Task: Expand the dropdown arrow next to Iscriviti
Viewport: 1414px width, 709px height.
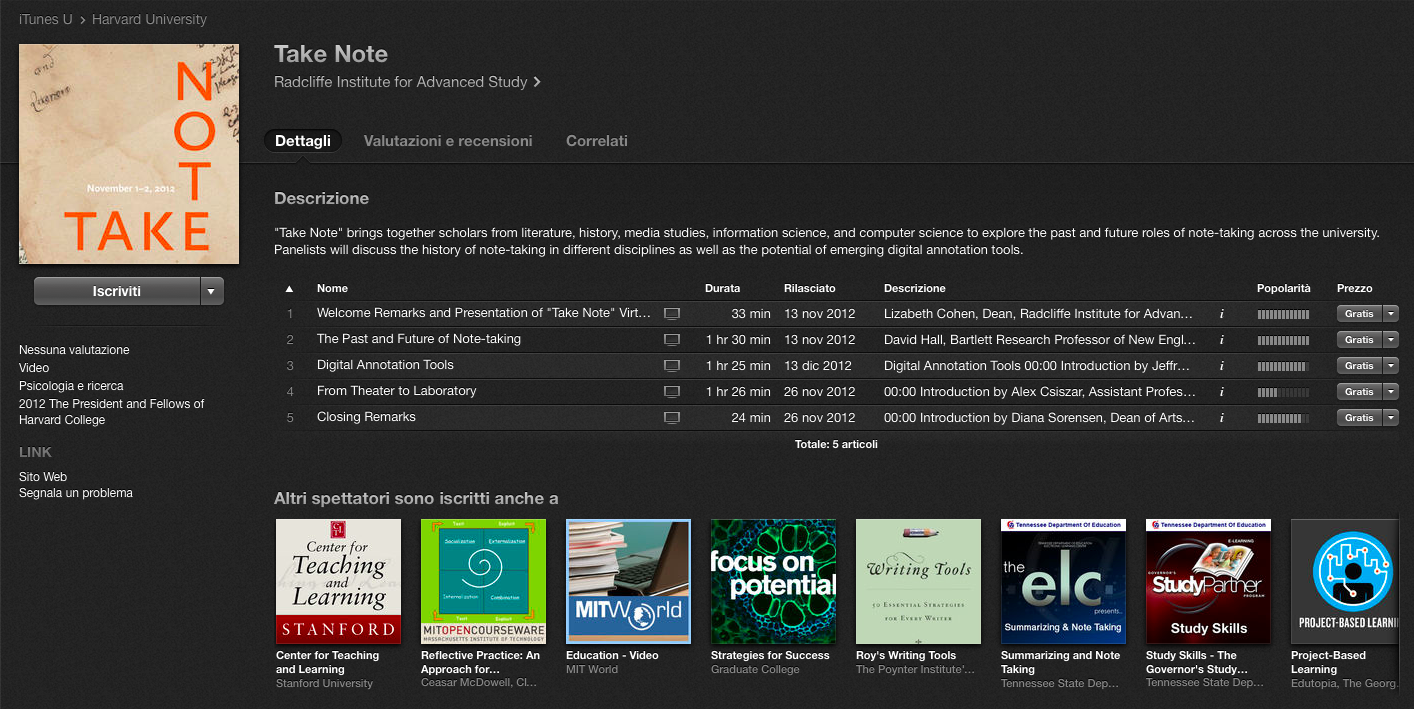Action: [212, 291]
